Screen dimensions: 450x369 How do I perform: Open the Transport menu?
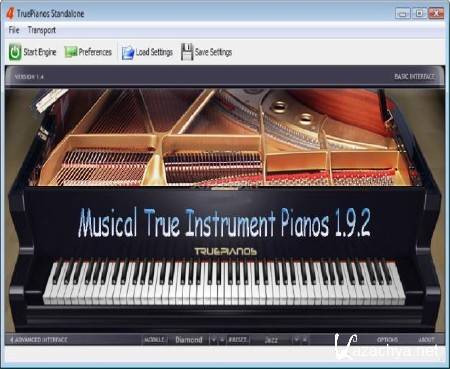(x=42, y=30)
